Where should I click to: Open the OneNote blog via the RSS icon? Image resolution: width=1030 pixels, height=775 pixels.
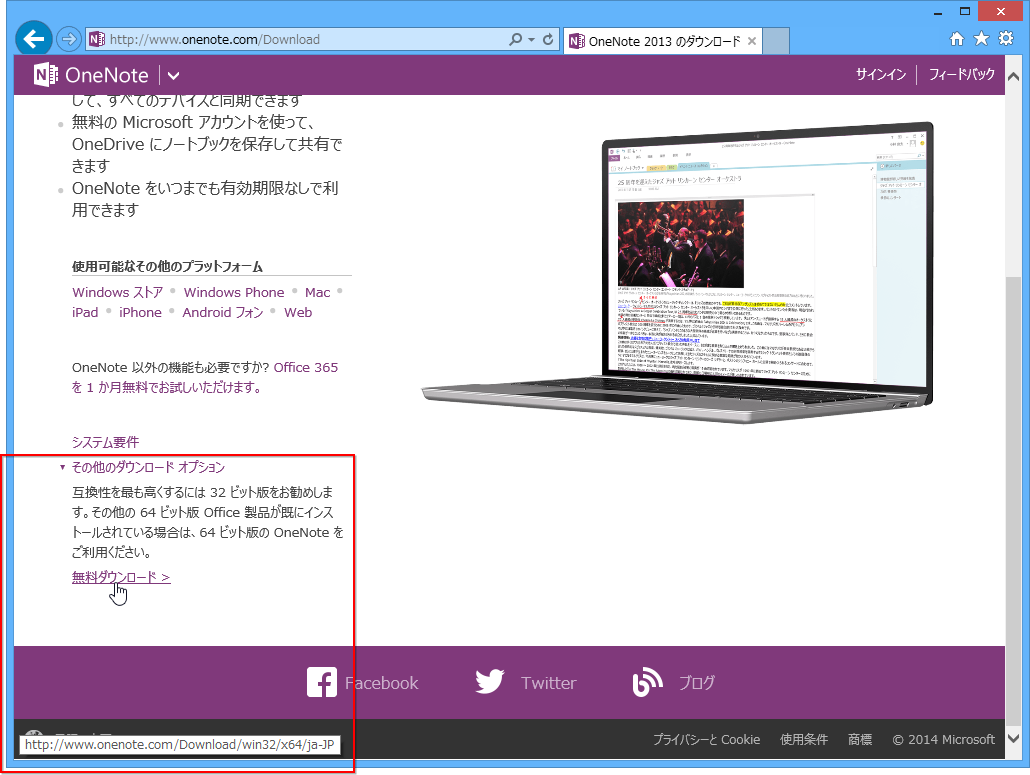(647, 682)
